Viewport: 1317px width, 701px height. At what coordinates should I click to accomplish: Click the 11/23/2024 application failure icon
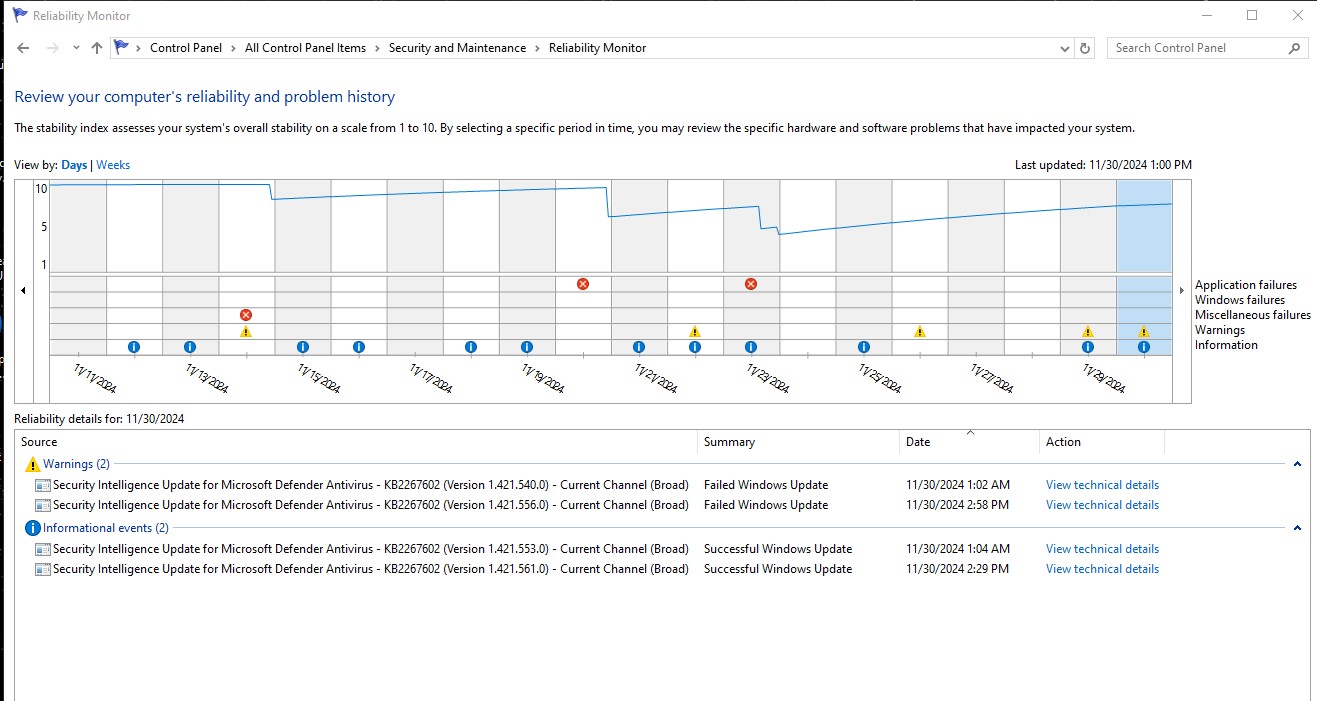coord(751,284)
